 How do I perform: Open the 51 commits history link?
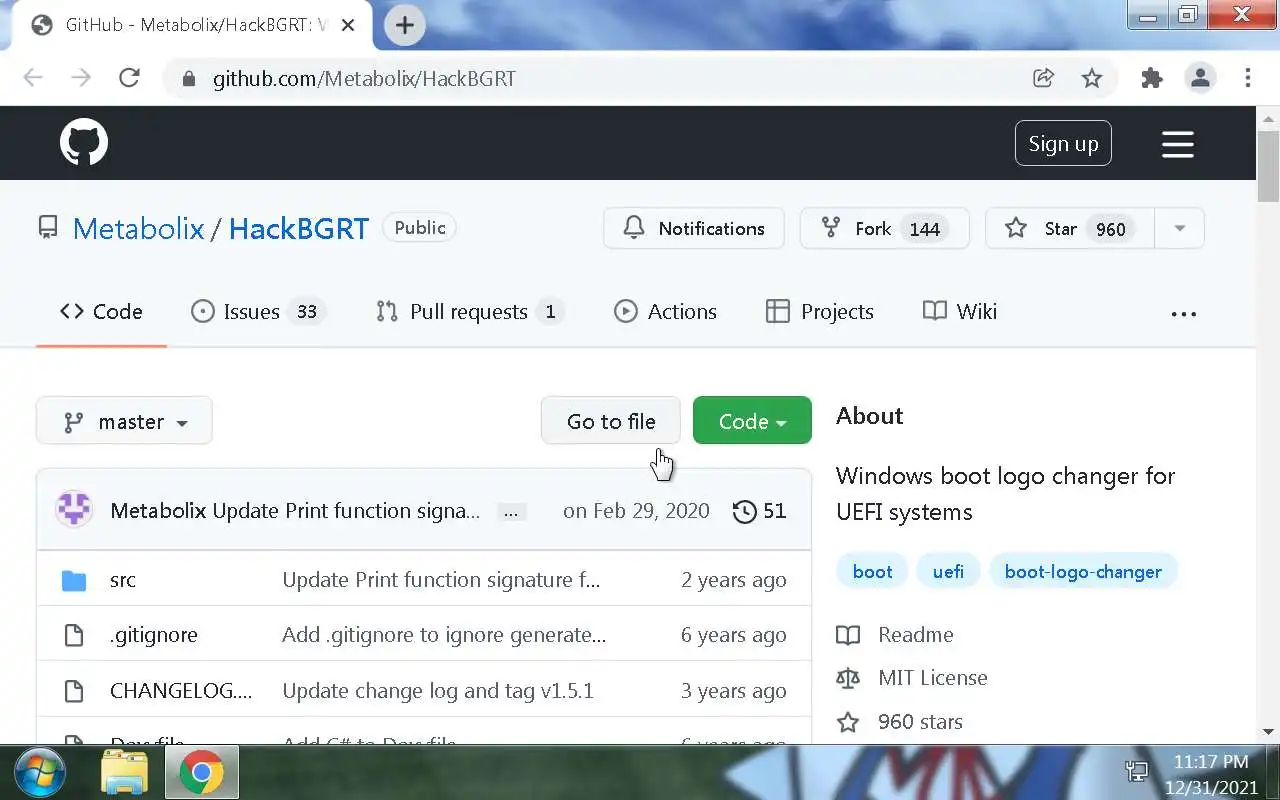coord(759,511)
